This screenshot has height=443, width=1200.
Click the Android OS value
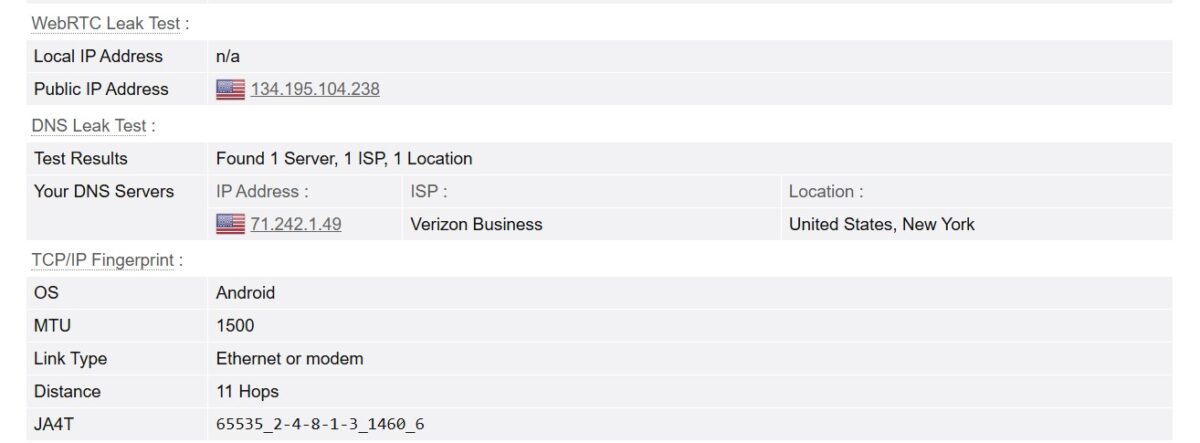tap(245, 293)
